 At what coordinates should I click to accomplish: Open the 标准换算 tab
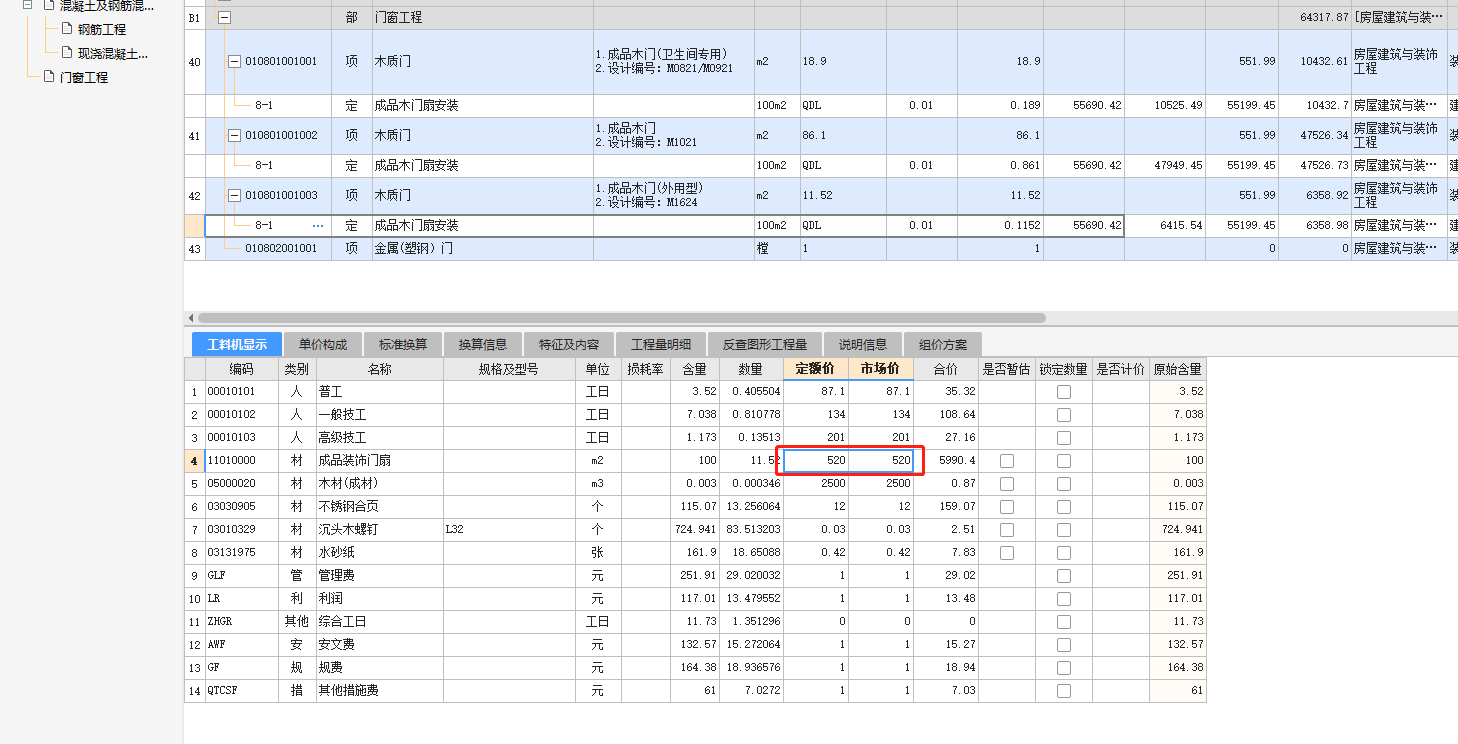tap(403, 344)
